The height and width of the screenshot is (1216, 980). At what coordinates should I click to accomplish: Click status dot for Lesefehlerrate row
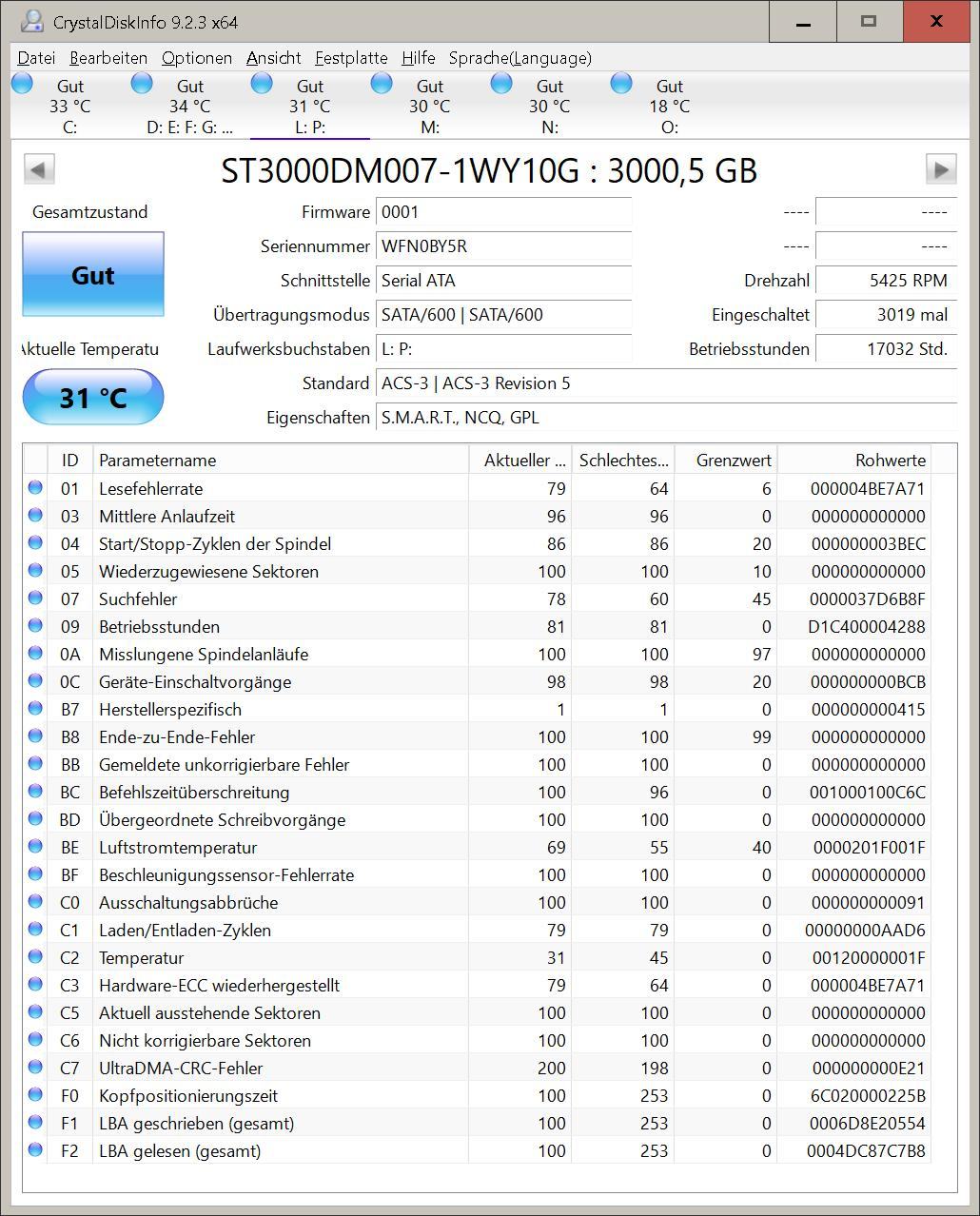click(x=35, y=487)
